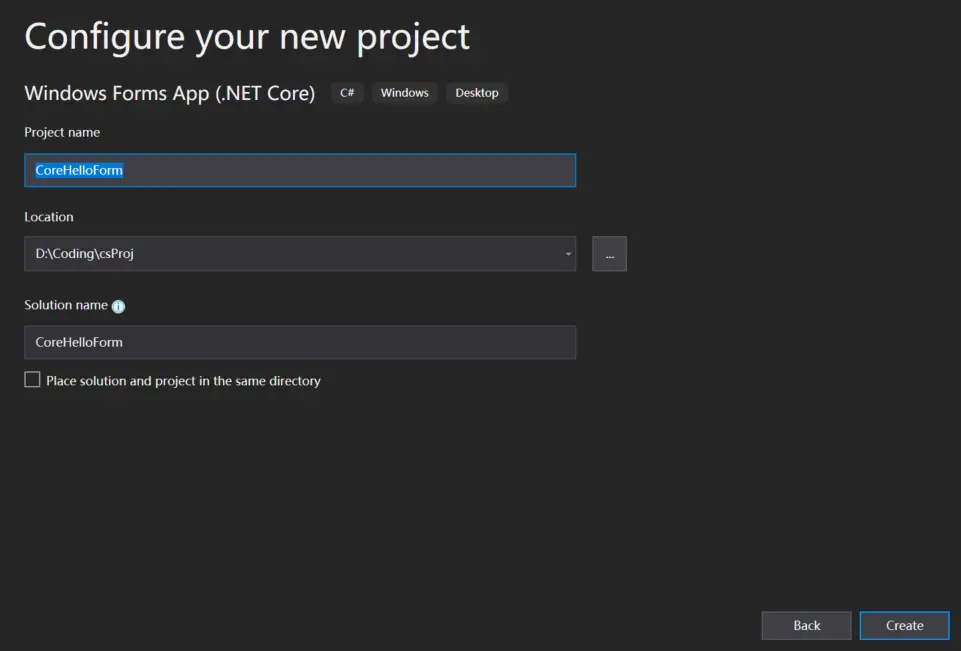
Task: Tick the same directory checkbox
Action: (32, 379)
